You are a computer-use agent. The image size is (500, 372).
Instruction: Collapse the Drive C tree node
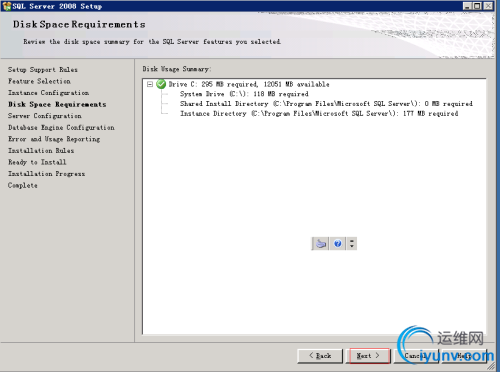pos(150,84)
